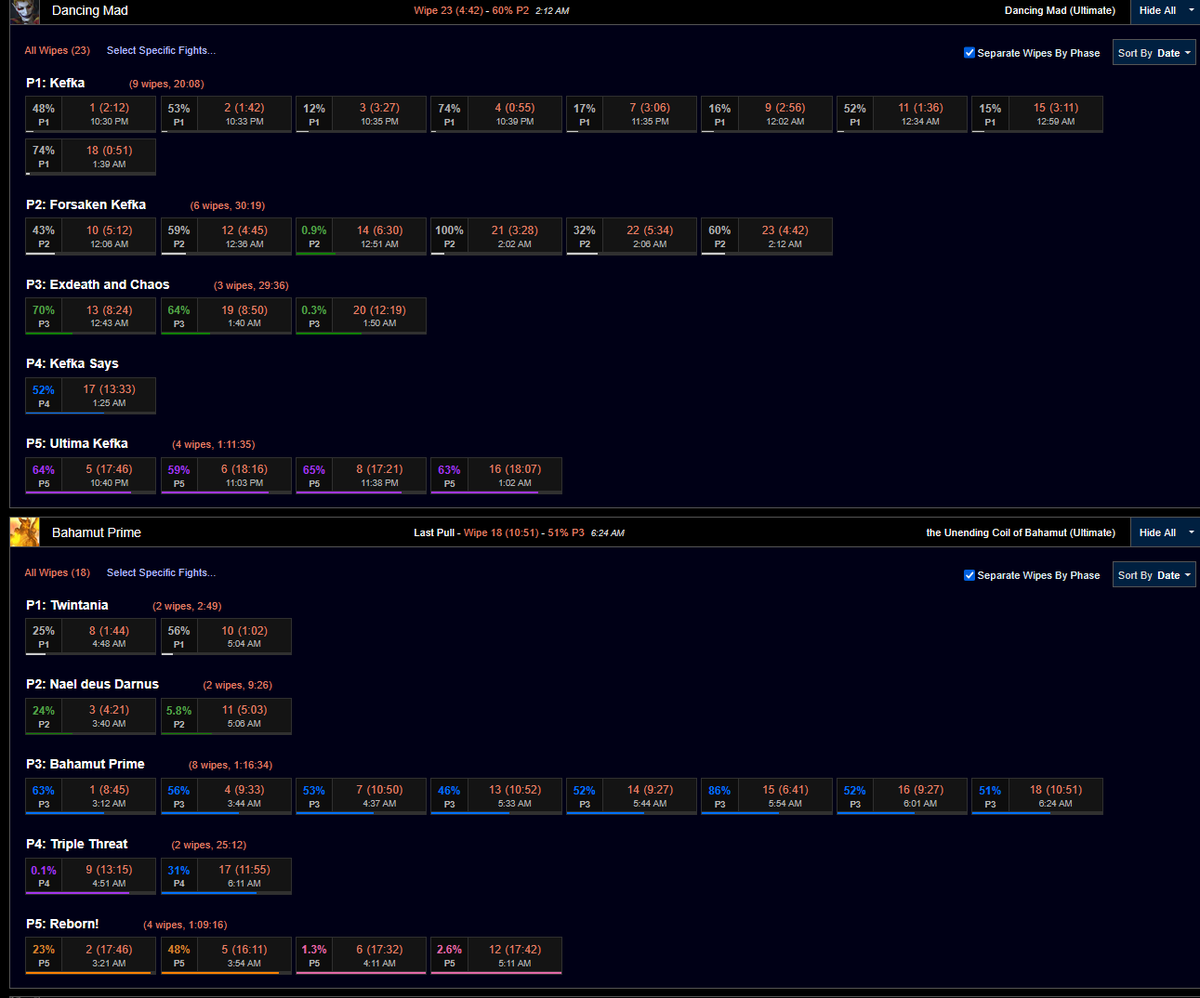Uncheck Separate Wipes By Phase for Bahamut Prime

click(x=969, y=575)
